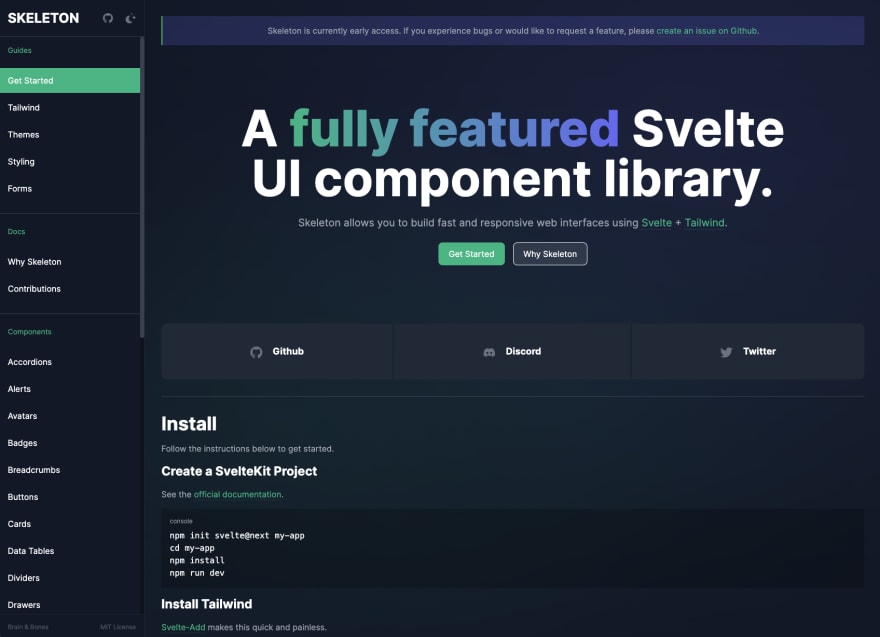Open Data Tables component page
Image resolution: width=880 pixels, height=637 pixels.
click(x=31, y=551)
